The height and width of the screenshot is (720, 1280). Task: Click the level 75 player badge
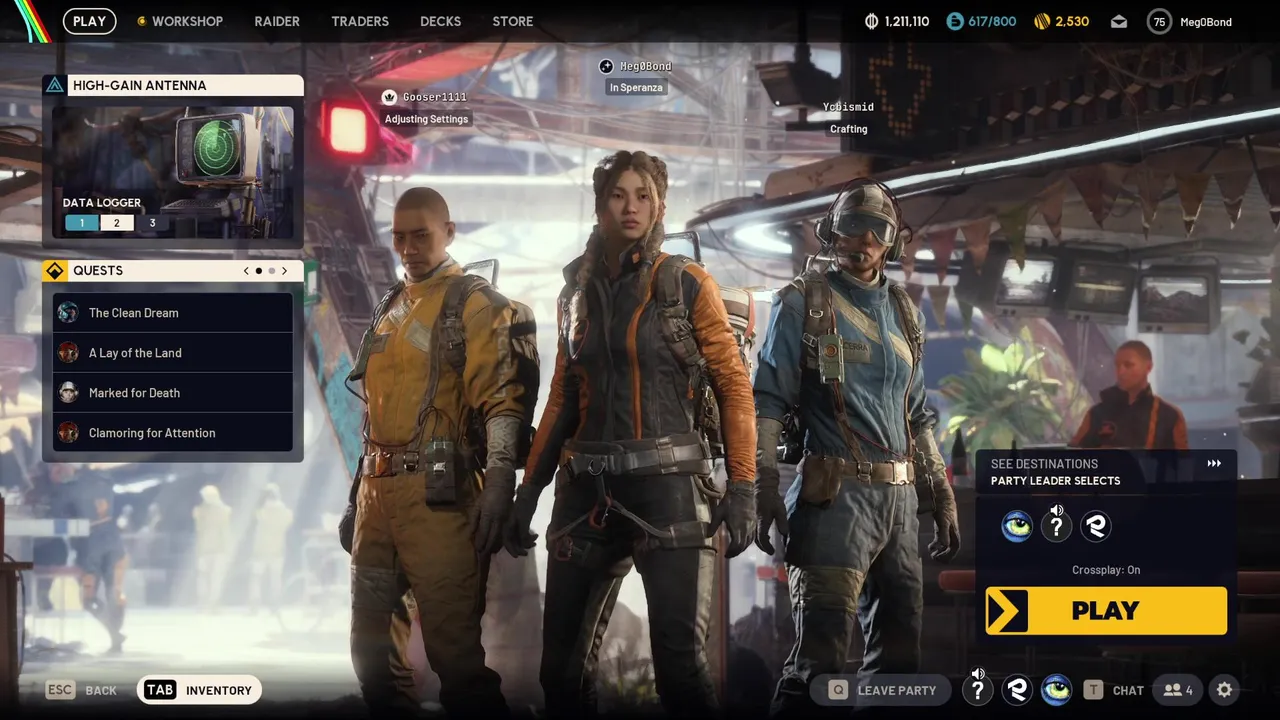[x=1159, y=21]
